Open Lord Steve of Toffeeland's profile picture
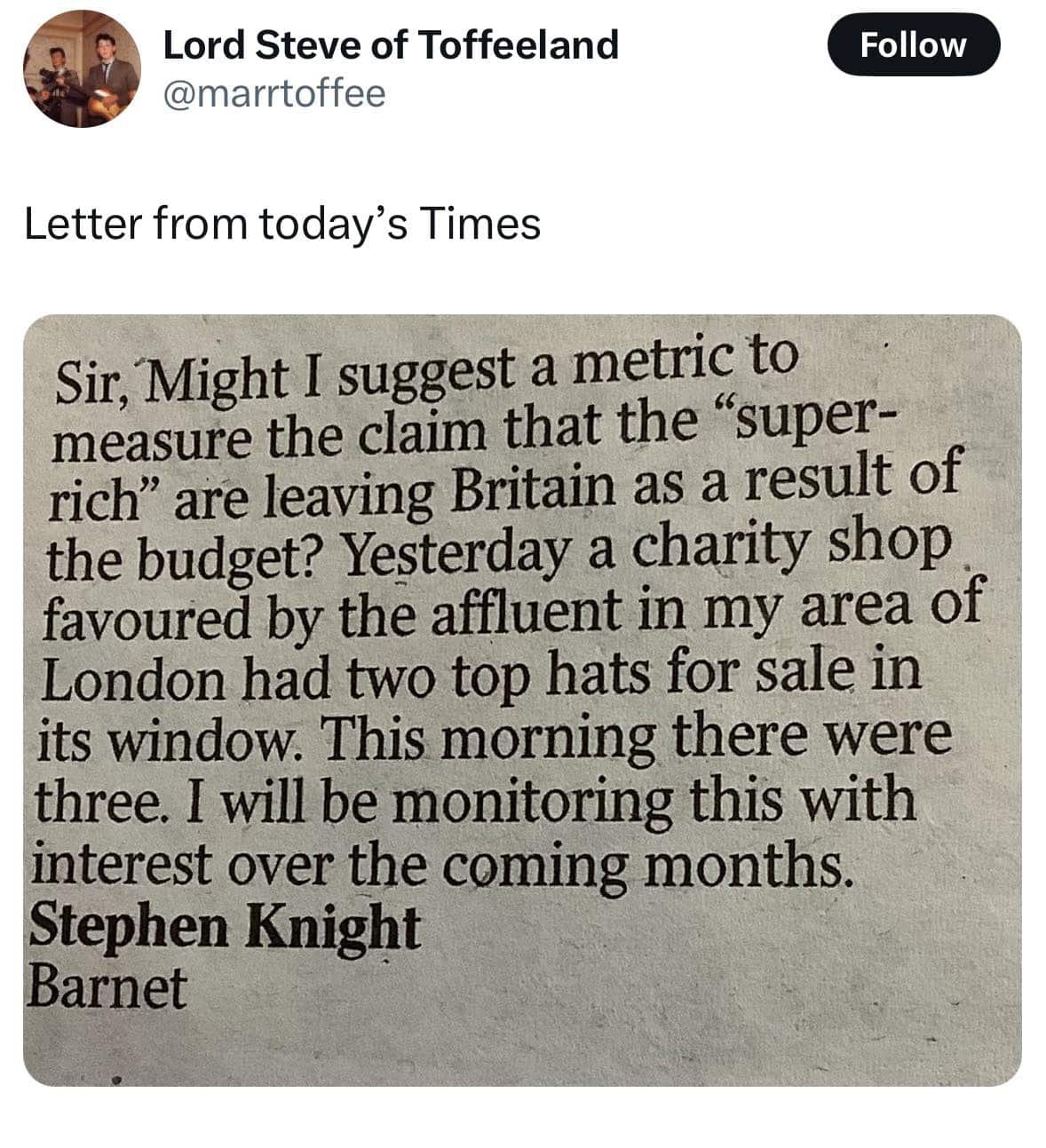 [81, 68]
